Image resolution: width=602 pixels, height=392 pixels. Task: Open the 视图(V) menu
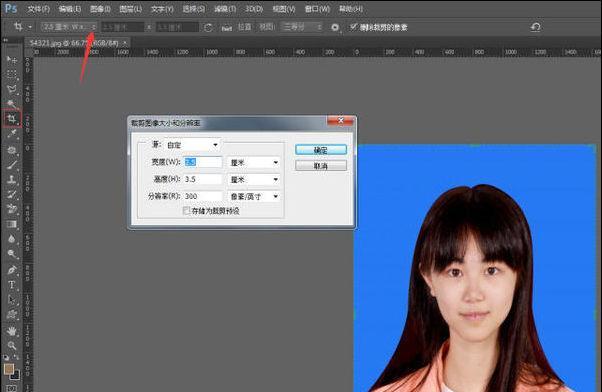tap(284, 9)
